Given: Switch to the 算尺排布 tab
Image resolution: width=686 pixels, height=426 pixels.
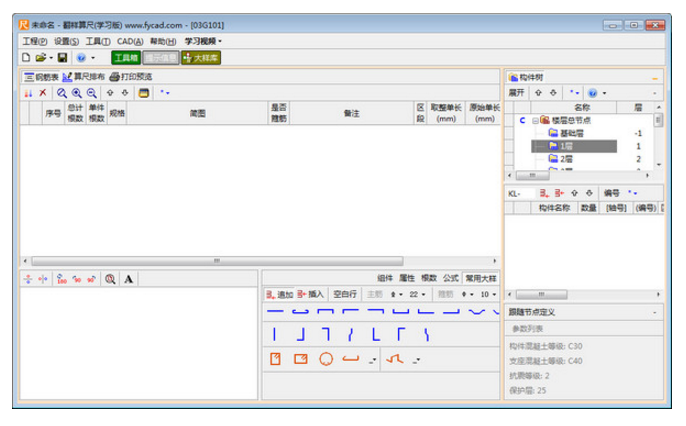Looking at the screenshot, I should [x=84, y=77].
